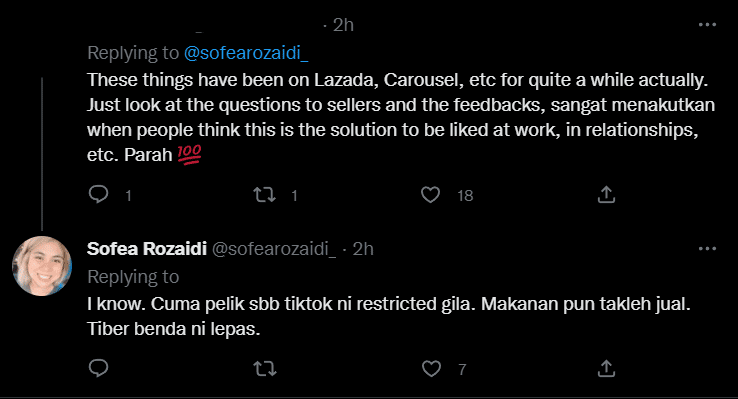This screenshot has width=738, height=399.
Task: Open the tweet text about tiktok restricted
Action: tap(389, 316)
